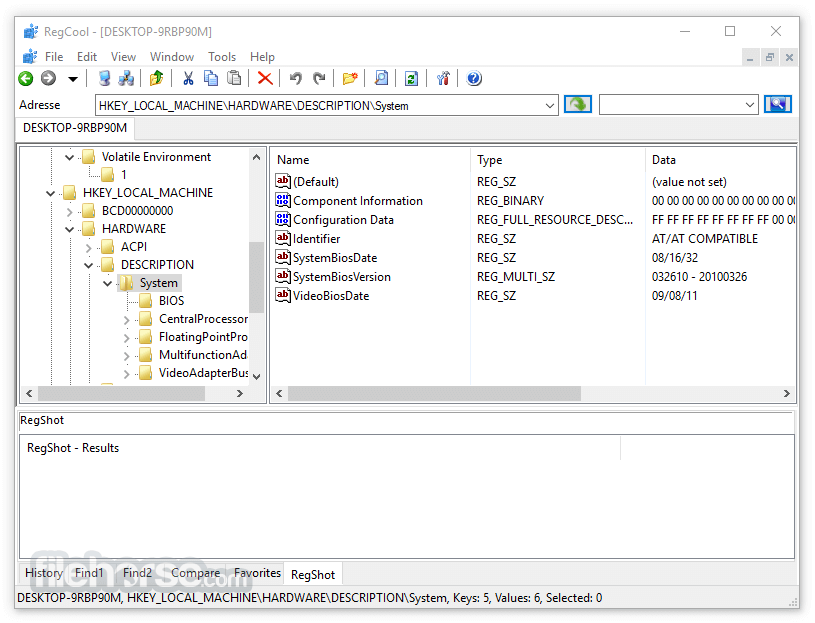Screen dimensions: 815x623
Task: Sort by the Data column header
Action: pyautogui.click(x=720, y=160)
